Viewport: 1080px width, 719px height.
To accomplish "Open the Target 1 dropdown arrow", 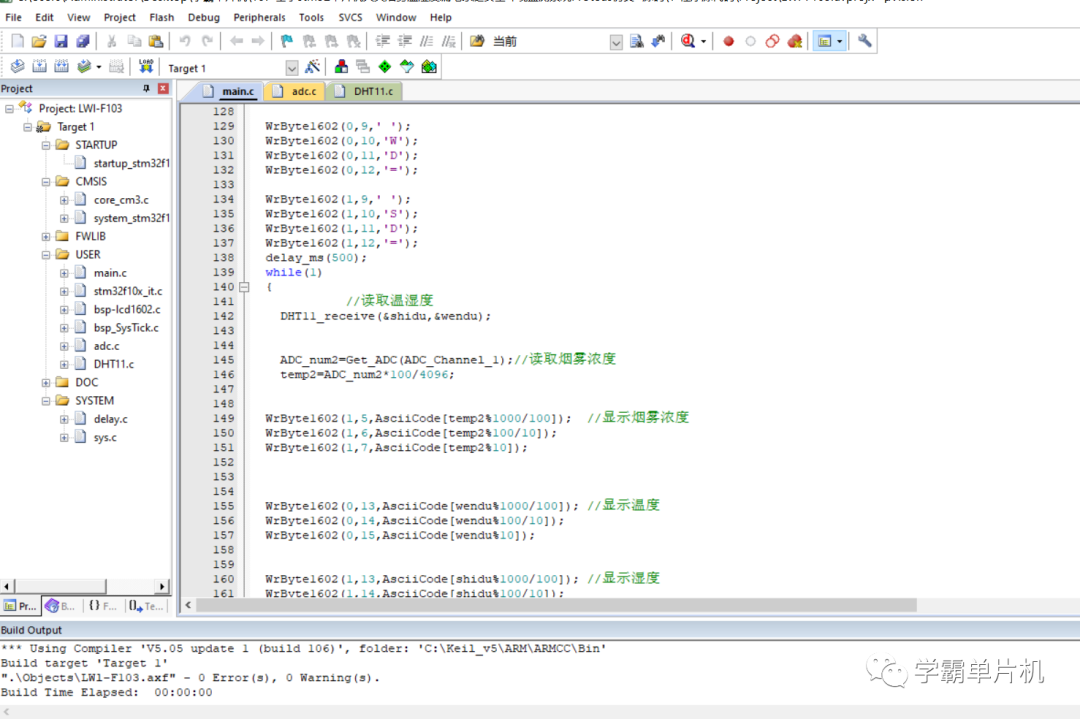I will tap(291, 67).
